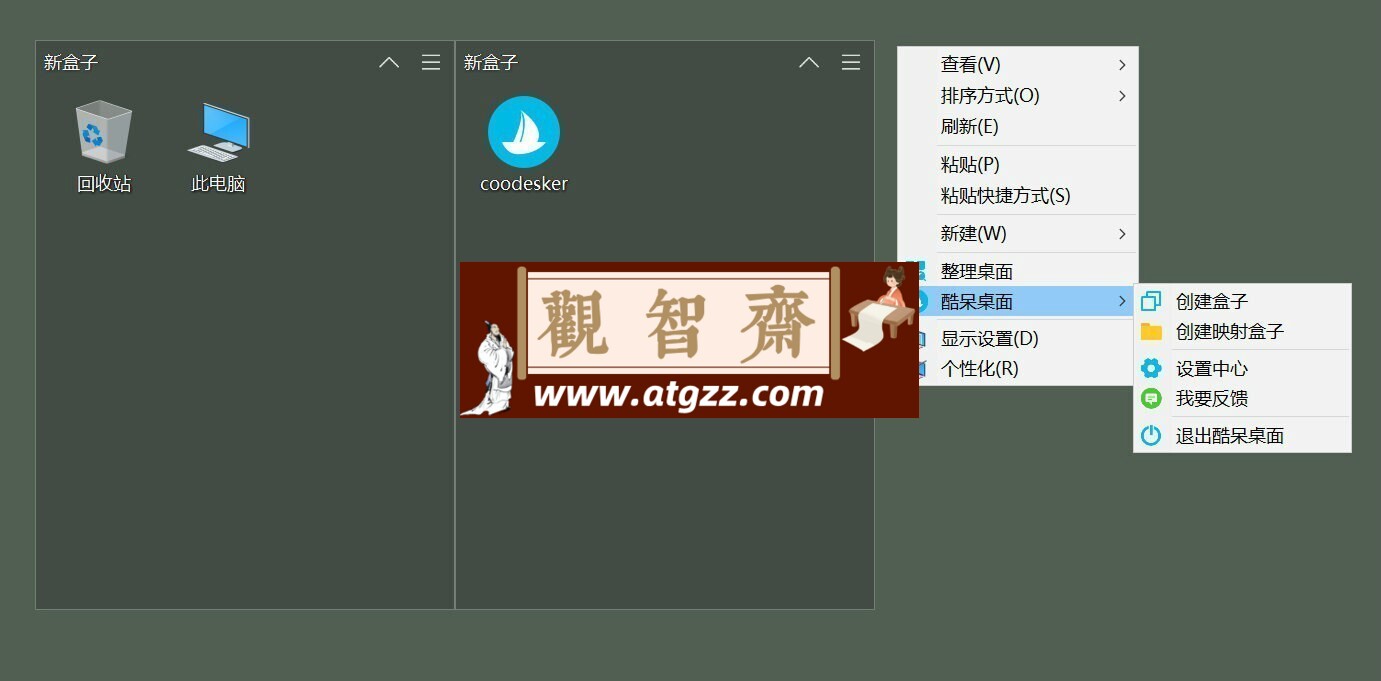Click the yellow folder icon beside 创建映射盒子

1151,331
